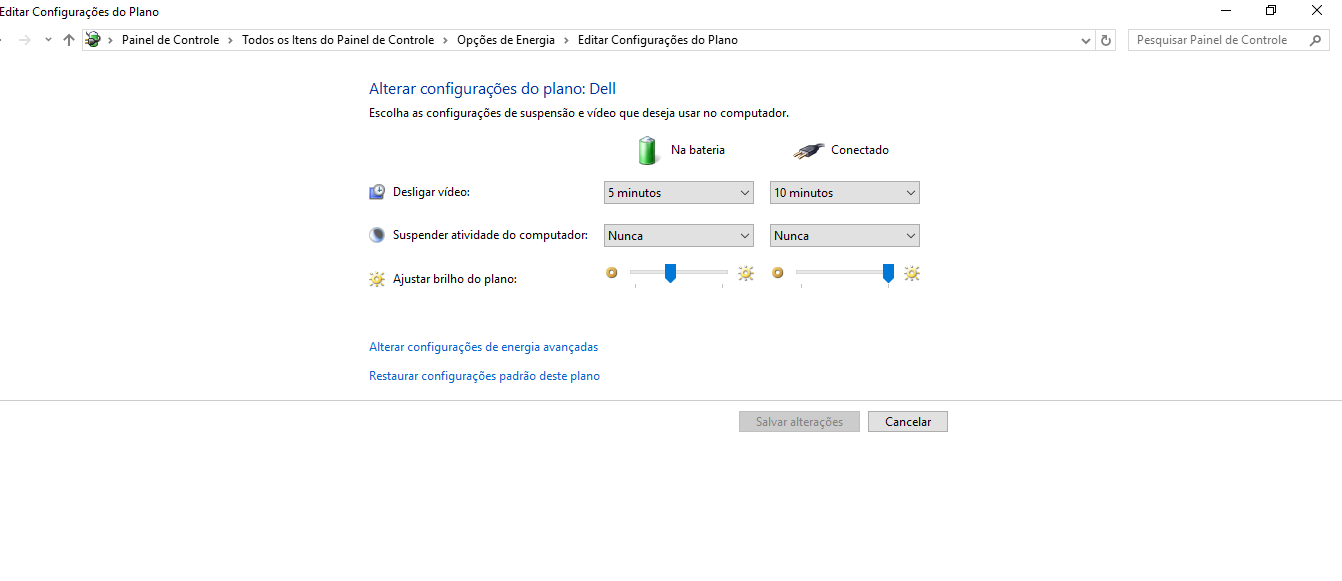The height and width of the screenshot is (581, 1342).
Task: Click the battery brightness slider thumb
Action: point(670,273)
